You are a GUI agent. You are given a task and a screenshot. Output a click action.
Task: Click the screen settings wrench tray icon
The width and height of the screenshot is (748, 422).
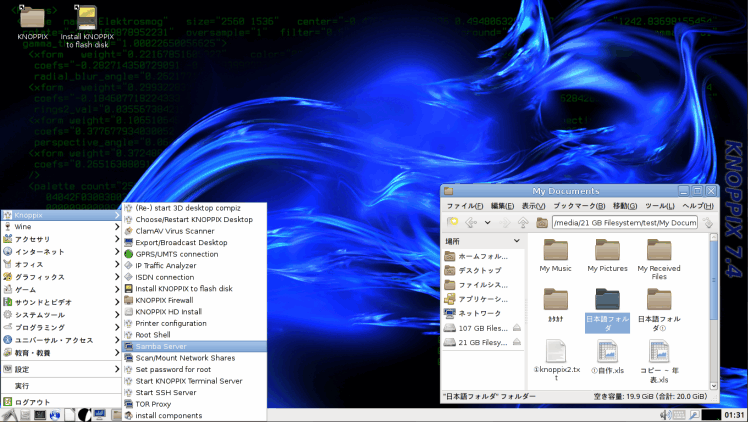coord(694,415)
